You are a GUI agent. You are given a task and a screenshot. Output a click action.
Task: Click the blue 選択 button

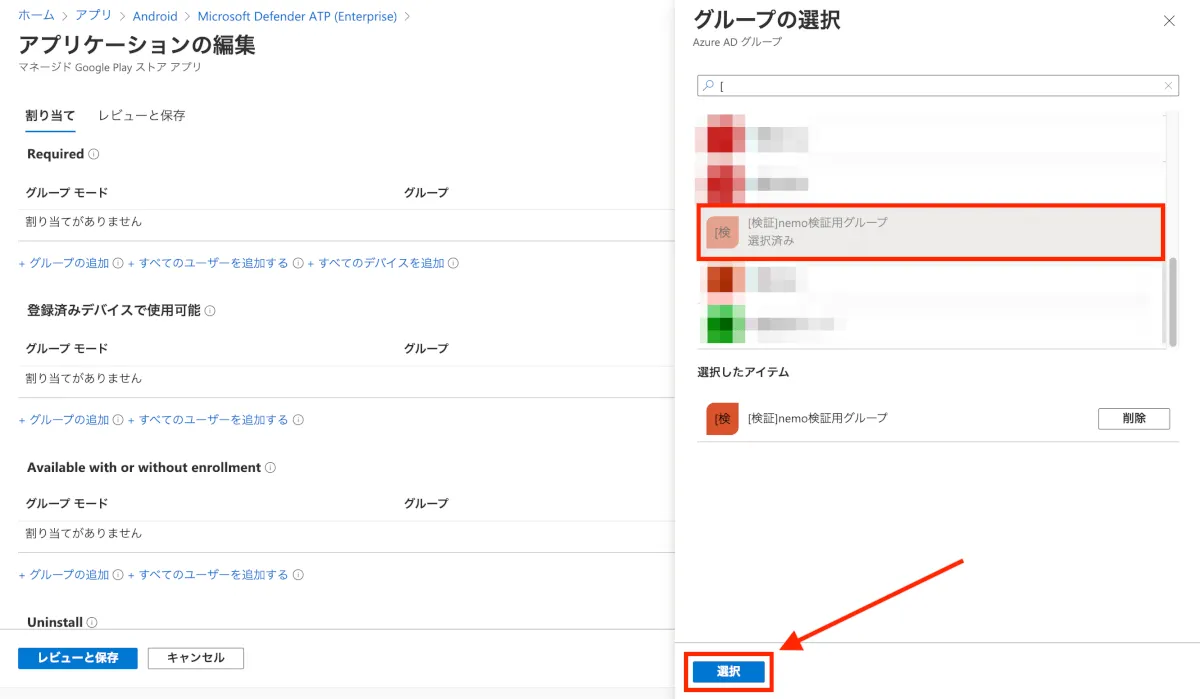coord(728,672)
